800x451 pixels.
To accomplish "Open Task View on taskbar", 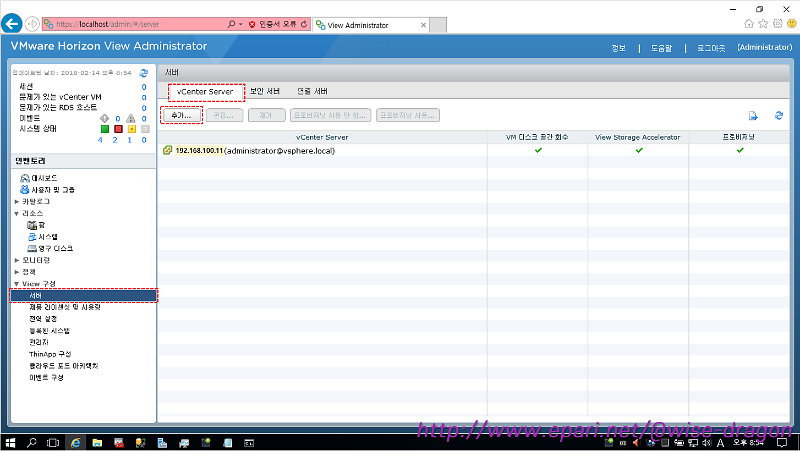I will [x=53, y=443].
